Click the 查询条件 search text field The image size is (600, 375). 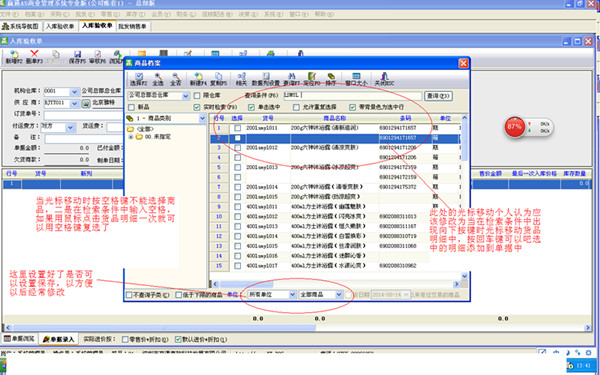(x=352, y=95)
